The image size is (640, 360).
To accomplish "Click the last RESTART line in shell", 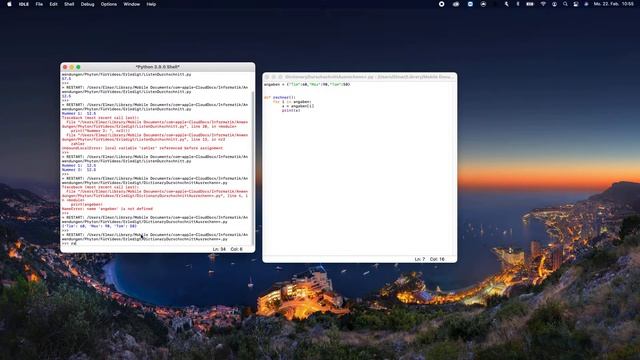I will [155, 237].
